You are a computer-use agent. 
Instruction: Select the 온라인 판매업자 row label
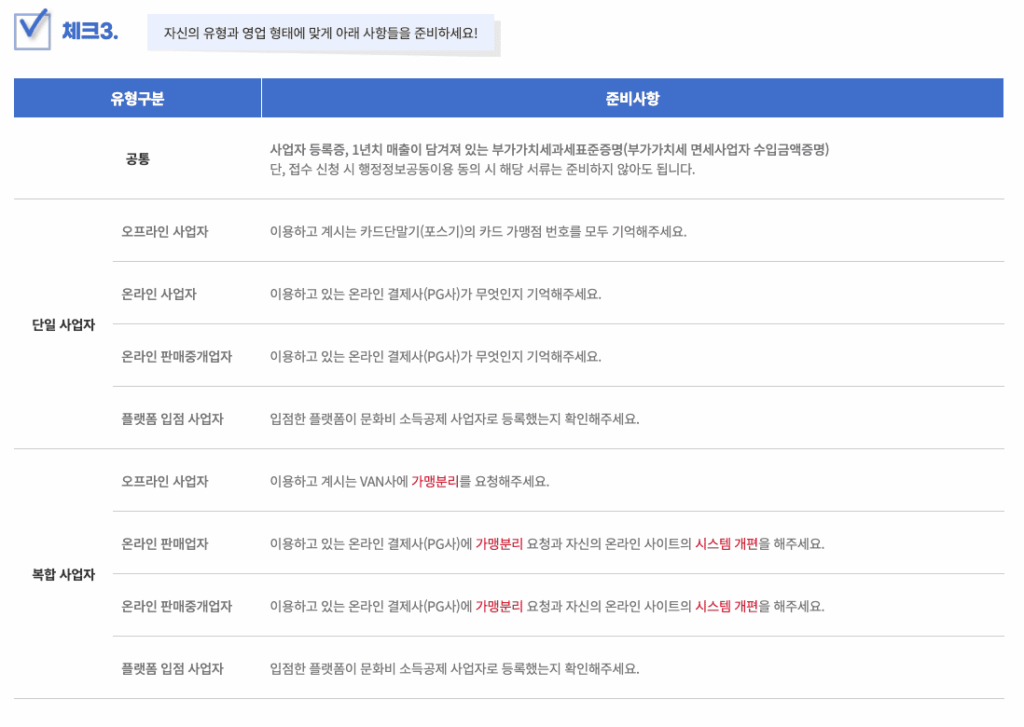click(x=165, y=543)
